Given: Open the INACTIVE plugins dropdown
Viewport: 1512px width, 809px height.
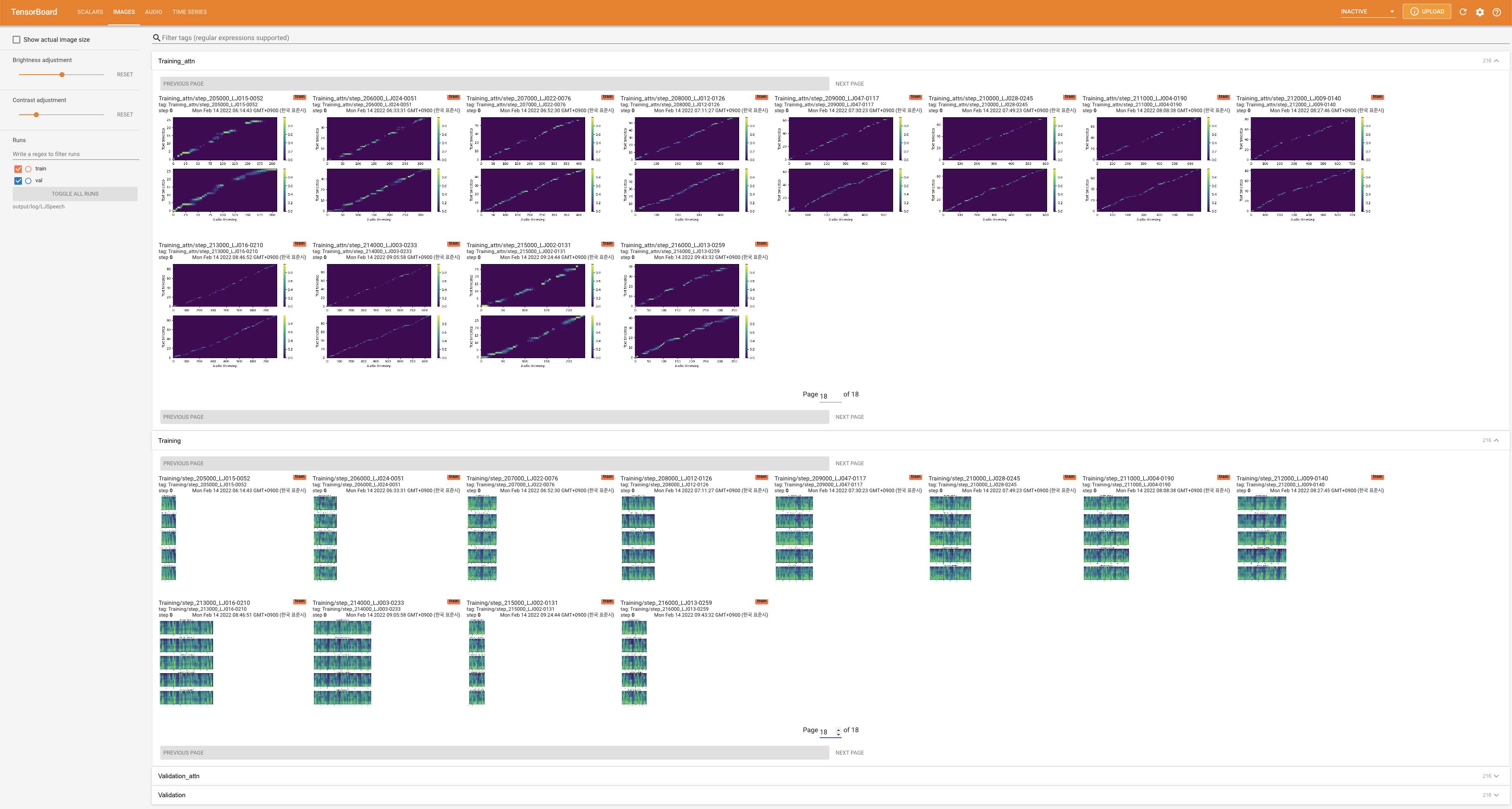Looking at the screenshot, I should pyautogui.click(x=1367, y=12).
